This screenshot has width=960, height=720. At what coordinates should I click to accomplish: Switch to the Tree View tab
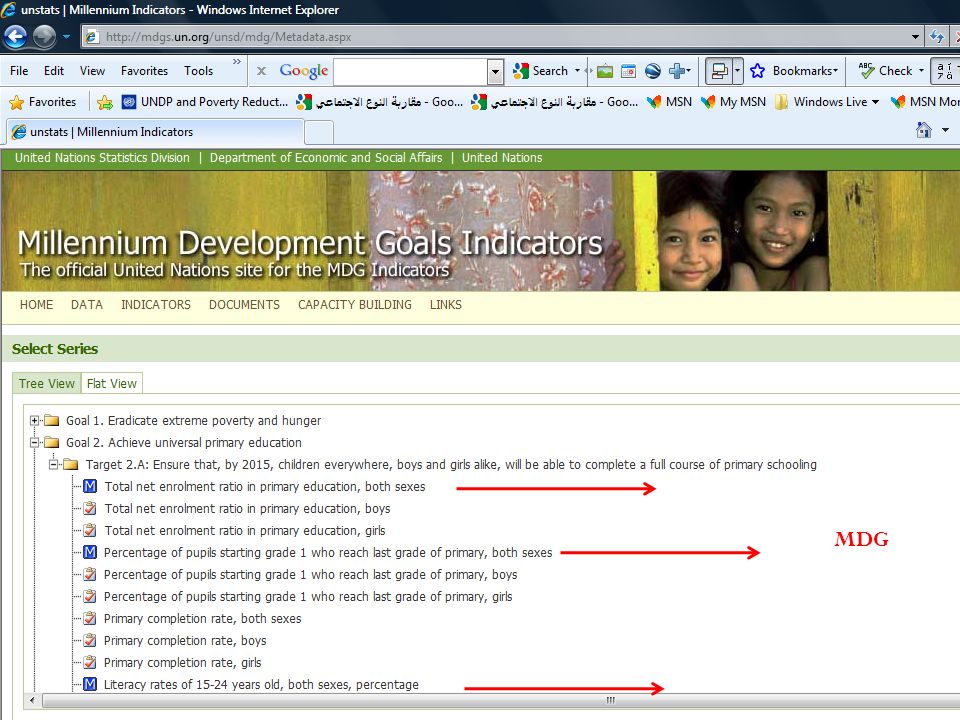point(47,383)
